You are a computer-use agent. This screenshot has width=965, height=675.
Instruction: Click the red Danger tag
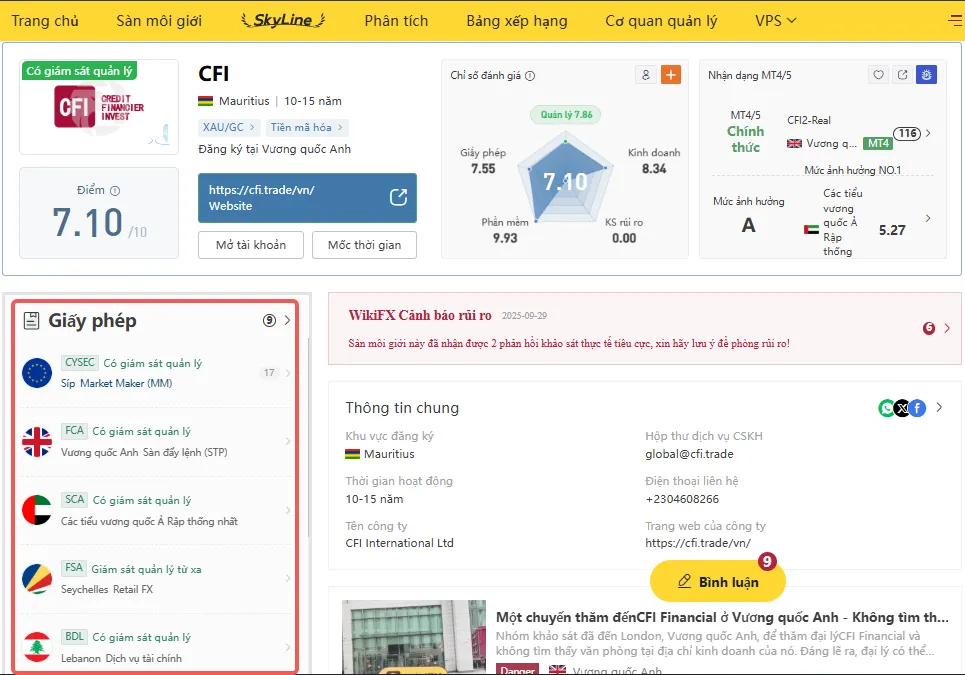click(517, 669)
